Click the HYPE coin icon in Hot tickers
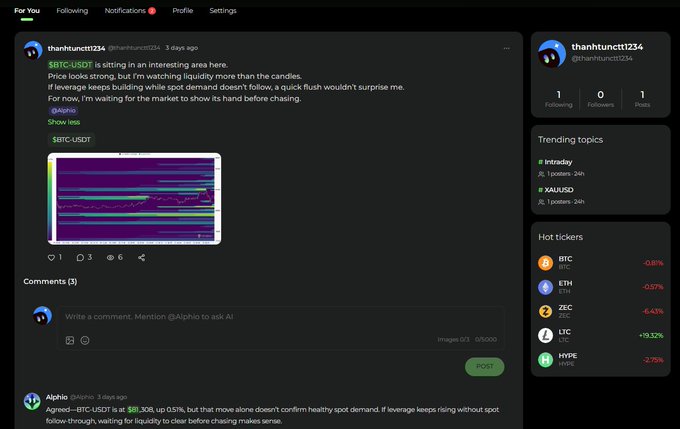The width and height of the screenshot is (680, 429). [546, 360]
